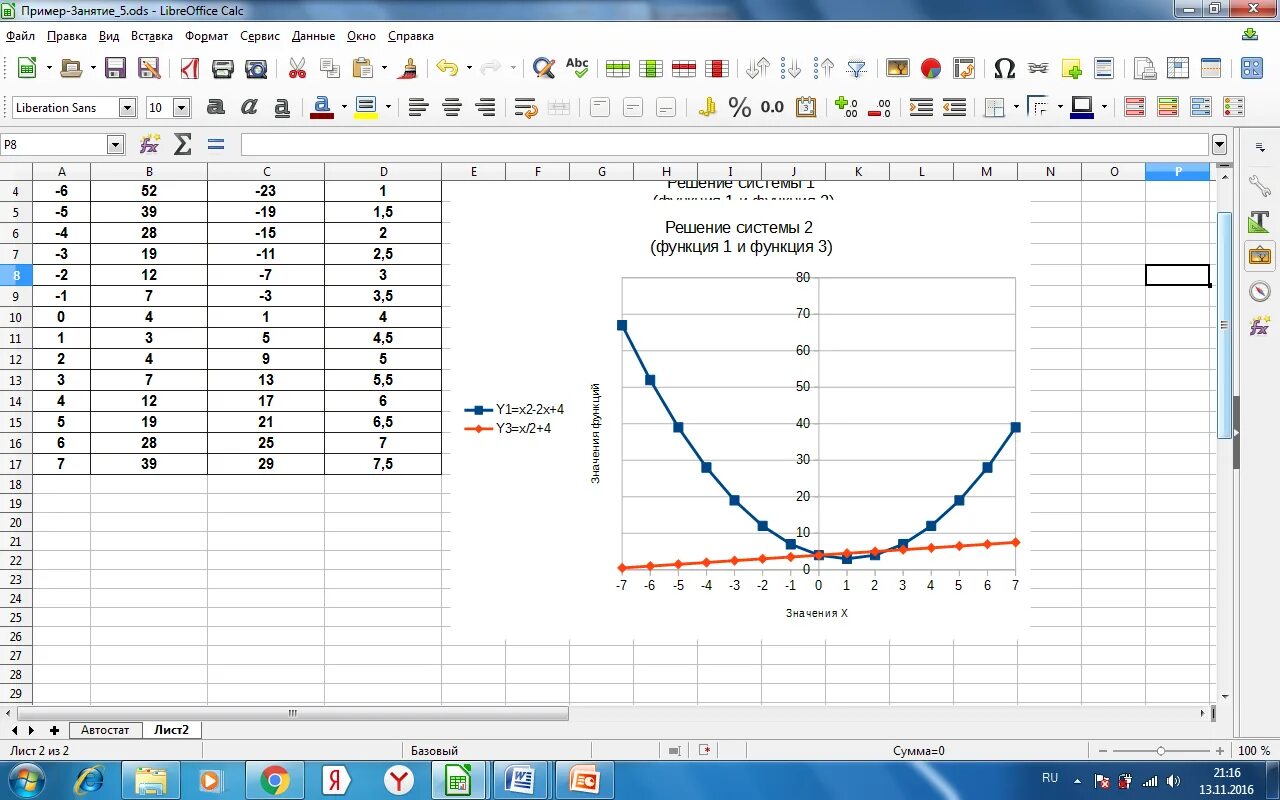1280x800 pixels.
Task: Open sidebar Navigator compass
Action: pos(1259,291)
